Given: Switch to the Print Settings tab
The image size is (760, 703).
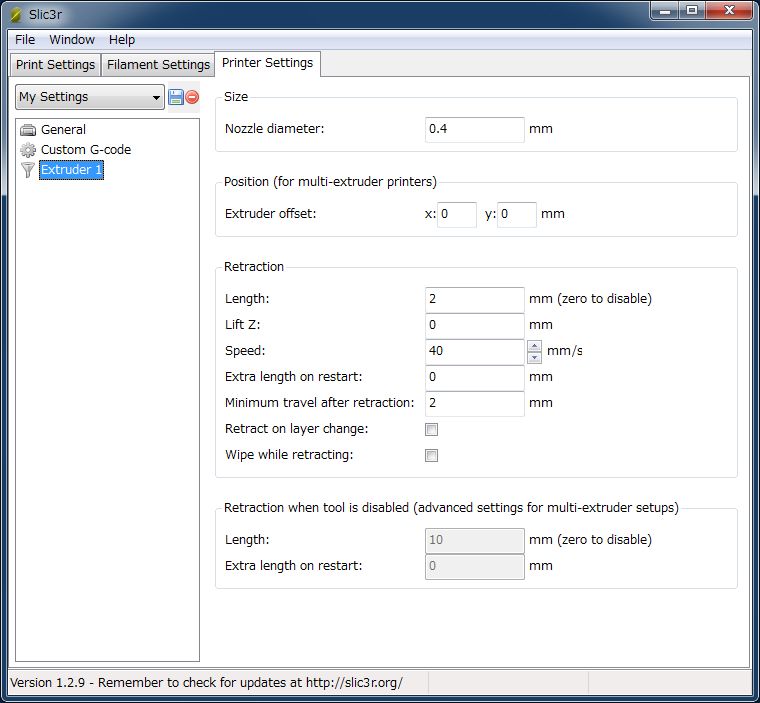Looking at the screenshot, I should [x=55, y=64].
